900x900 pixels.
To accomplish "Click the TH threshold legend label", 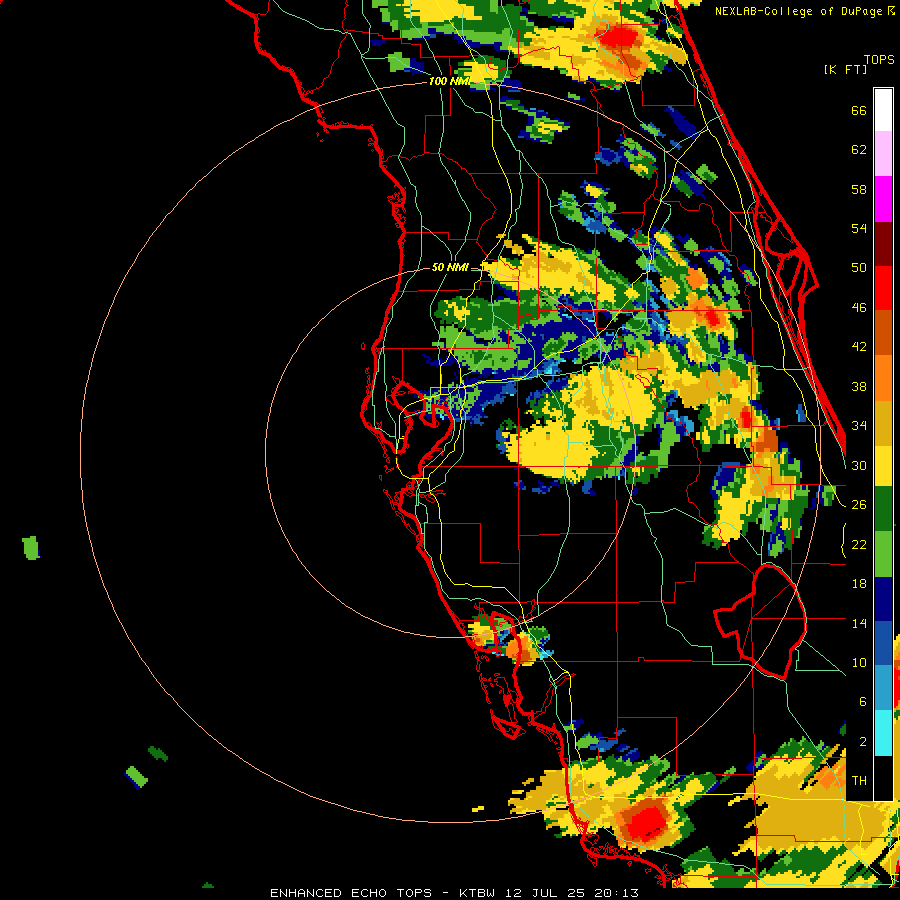I will [859, 780].
